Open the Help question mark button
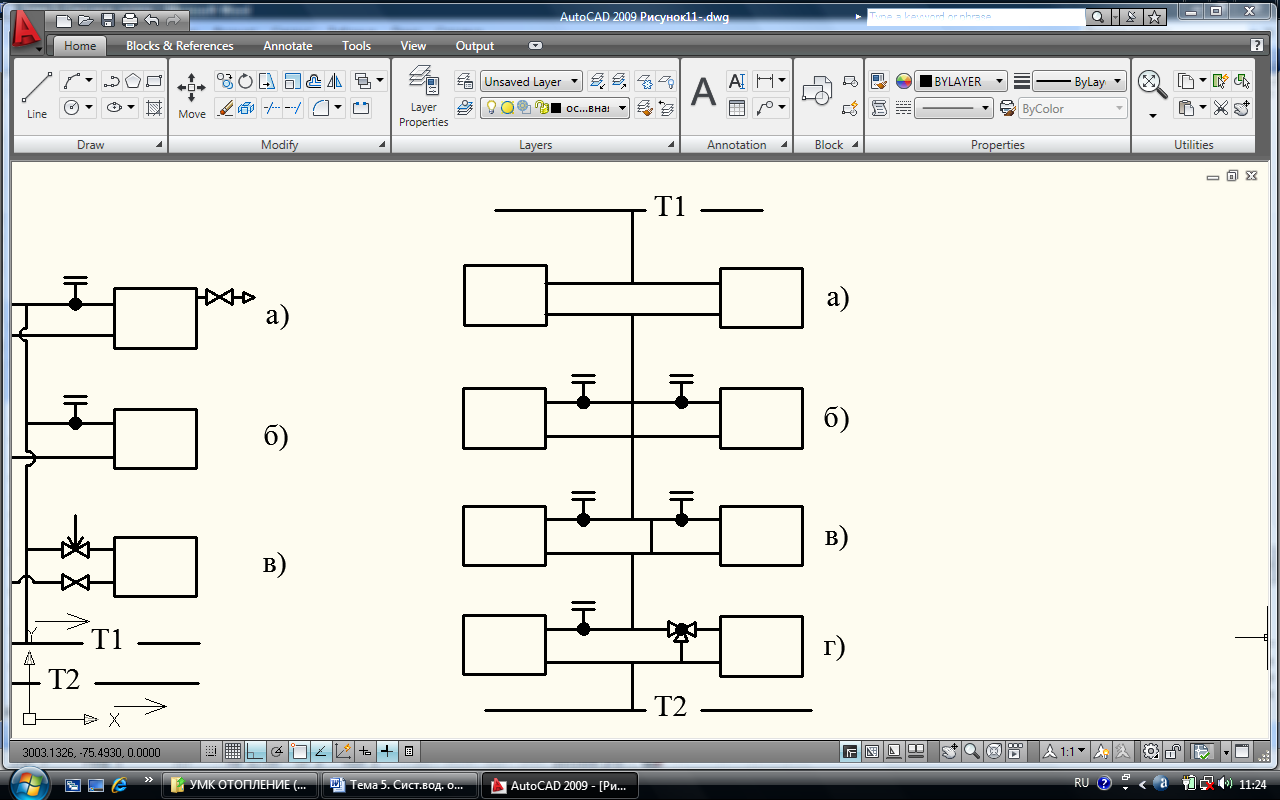The width and height of the screenshot is (1280, 800). (x=1257, y=45)
